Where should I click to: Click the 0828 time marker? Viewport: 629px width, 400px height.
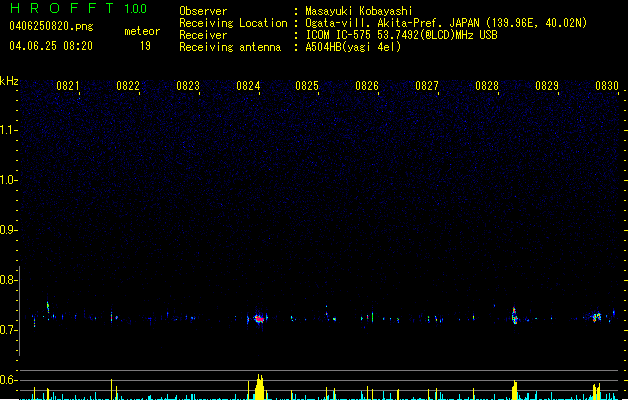487,86
